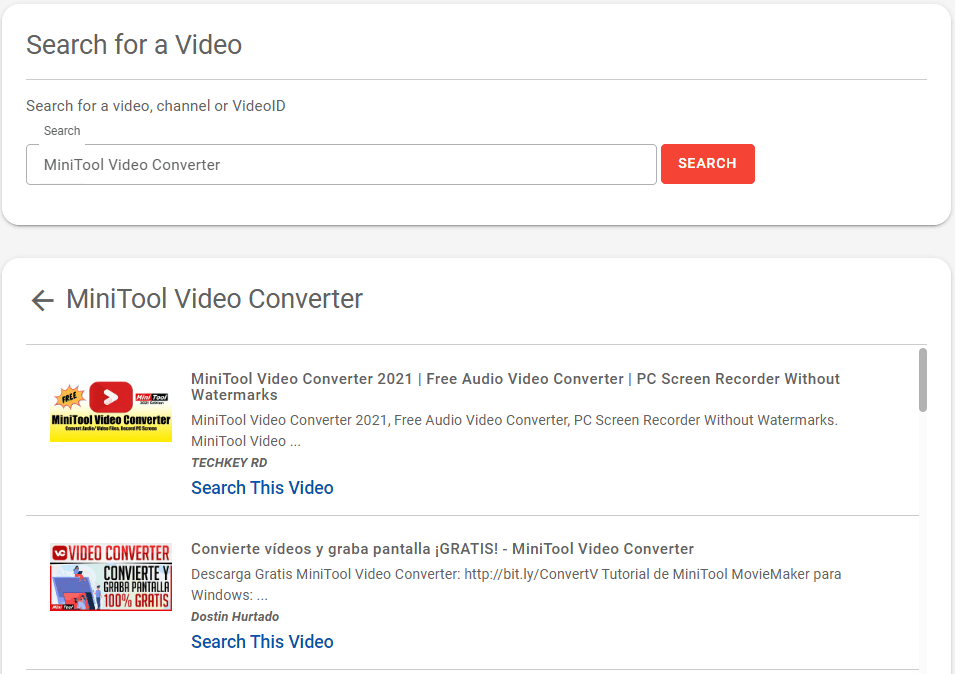Click channel name TECHKEY RD

pos(229,463)
